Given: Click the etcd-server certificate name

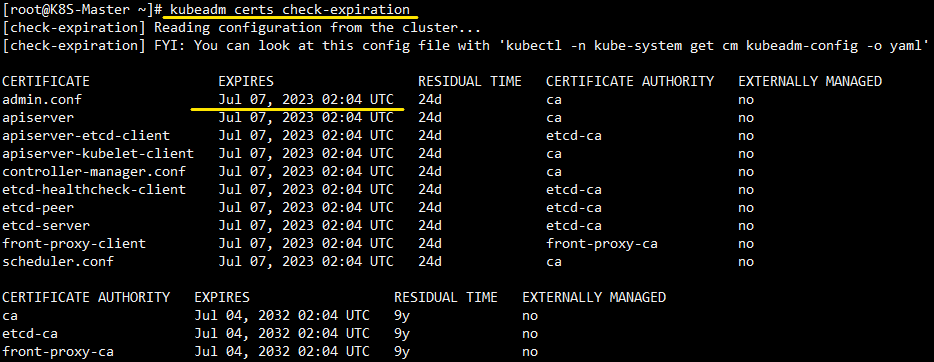Looking at the screenshot, I should [46, 226].
